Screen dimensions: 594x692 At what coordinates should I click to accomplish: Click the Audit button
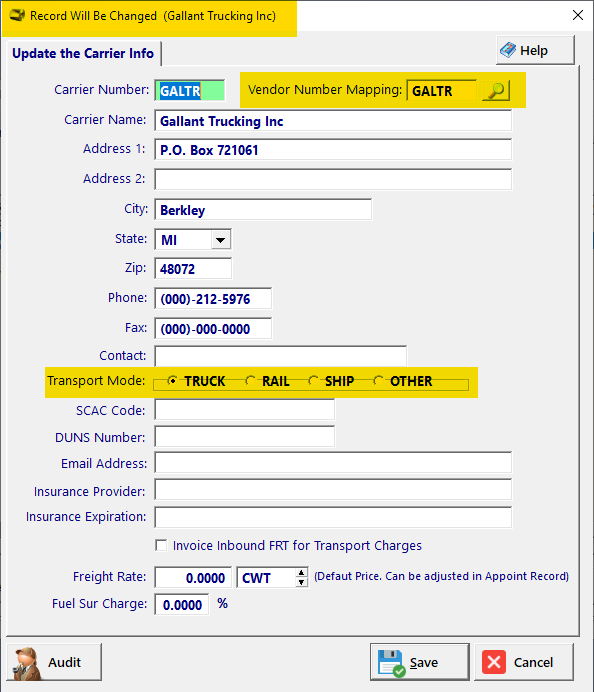(54, 662)
